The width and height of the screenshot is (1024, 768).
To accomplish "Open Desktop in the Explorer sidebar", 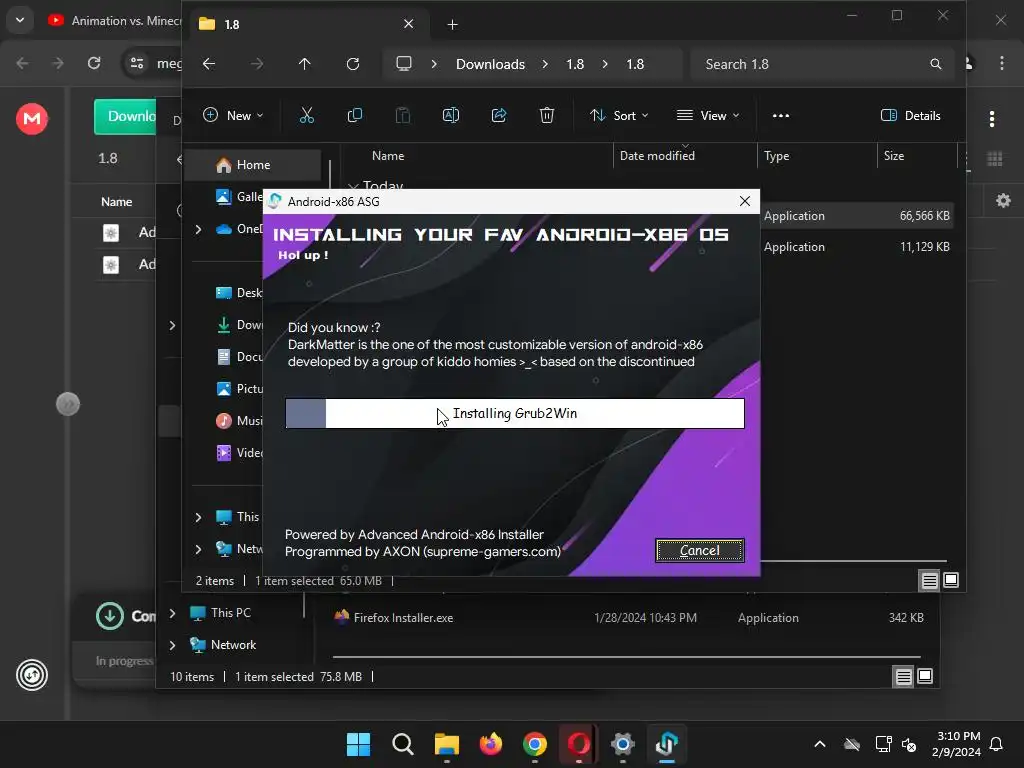I will 238,293.
